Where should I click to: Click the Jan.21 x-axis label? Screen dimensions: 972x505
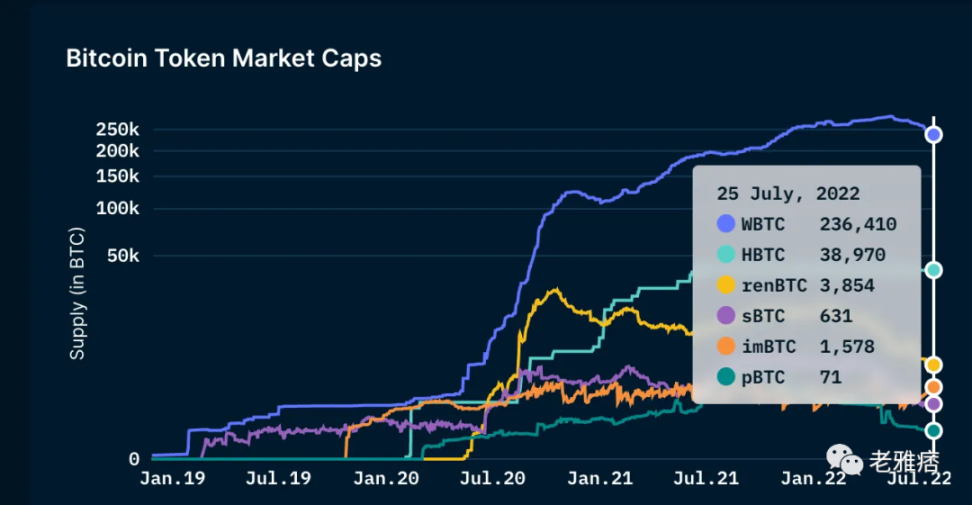coord(606,479)
